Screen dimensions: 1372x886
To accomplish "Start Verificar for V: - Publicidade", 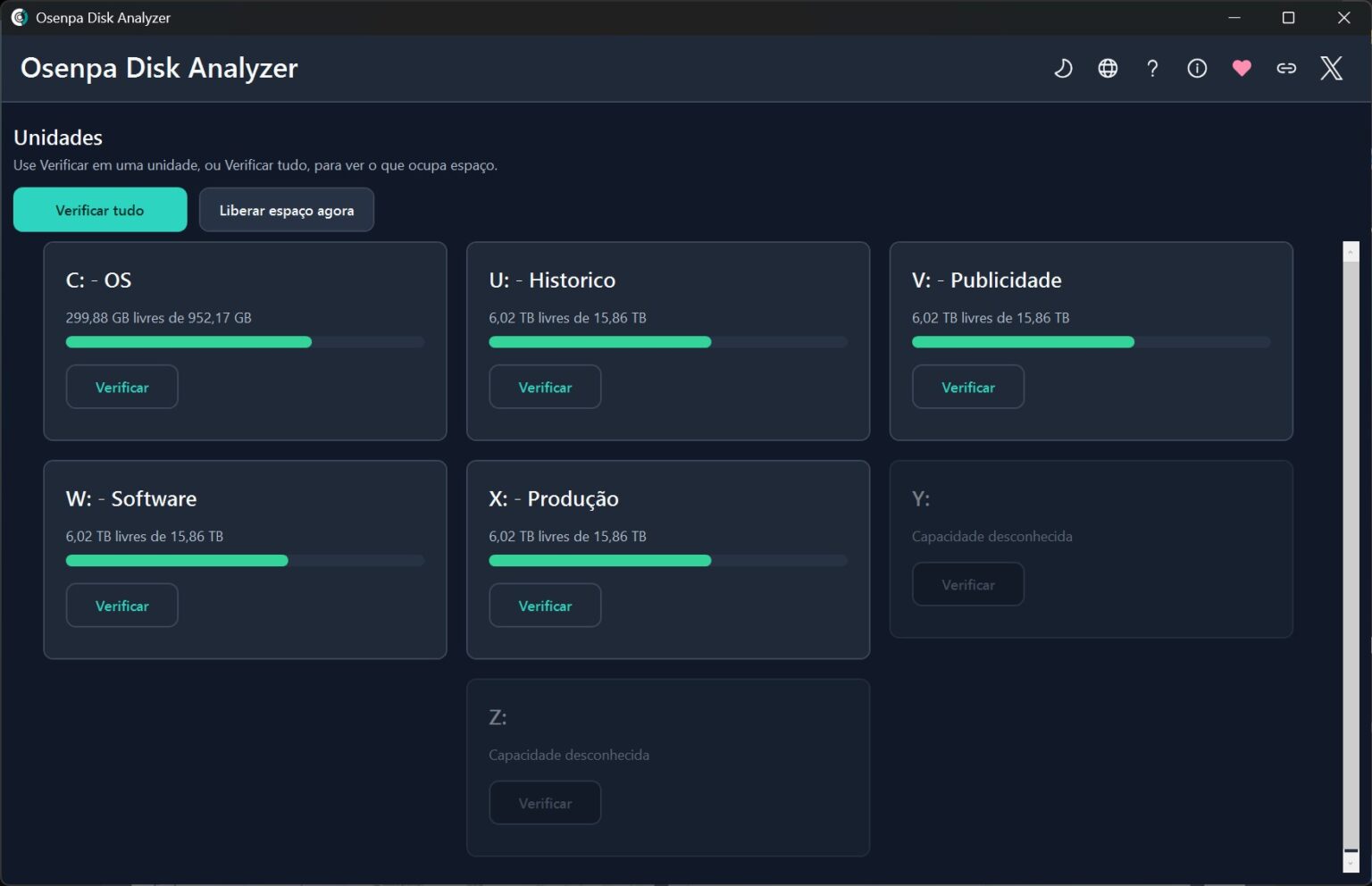I will point(968,387).
